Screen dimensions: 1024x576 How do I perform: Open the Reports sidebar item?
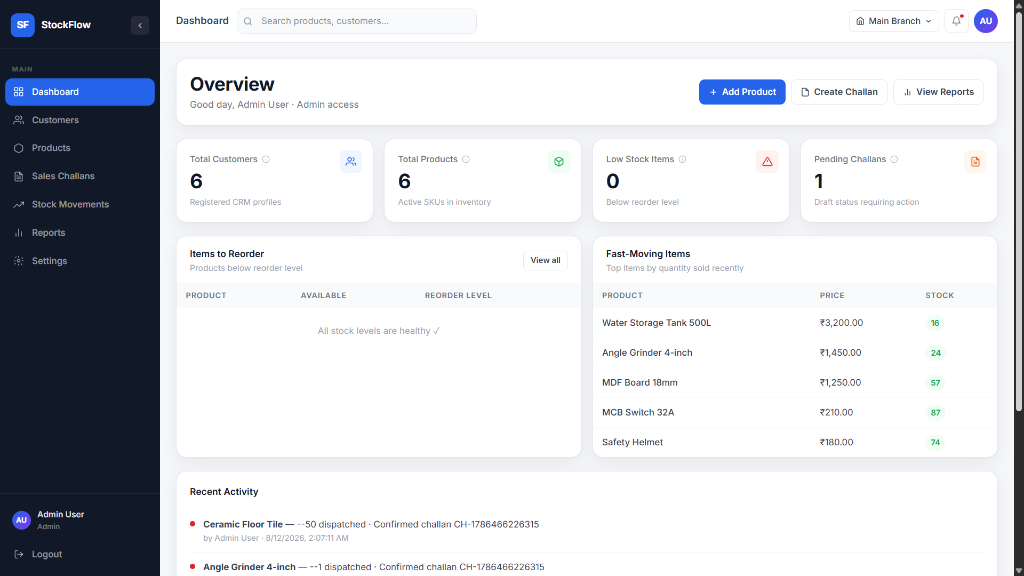80,232
